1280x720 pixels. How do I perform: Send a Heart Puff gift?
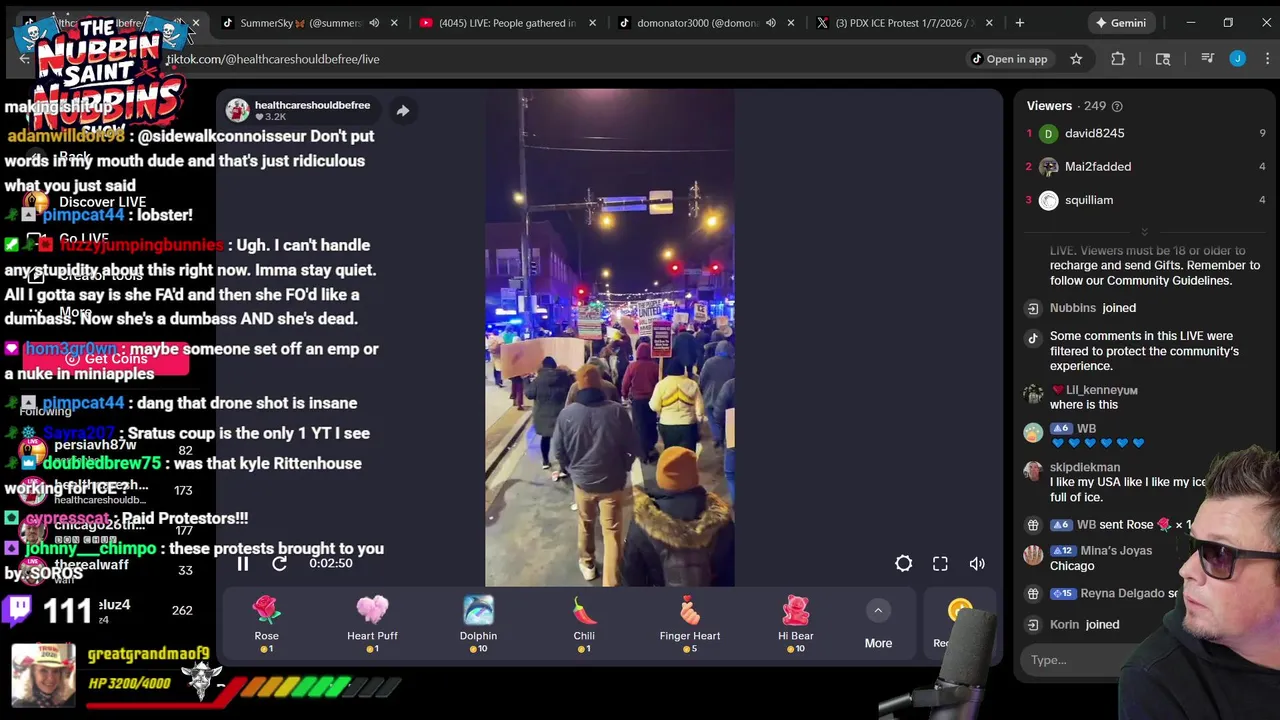point(372,624)
